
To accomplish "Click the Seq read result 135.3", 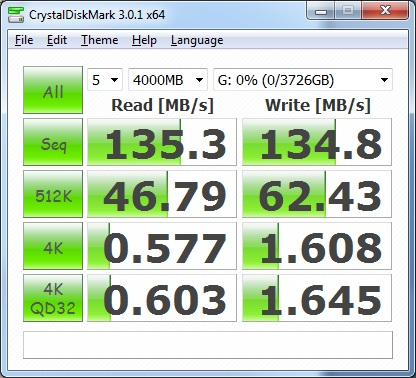I will tap(162, 142).
